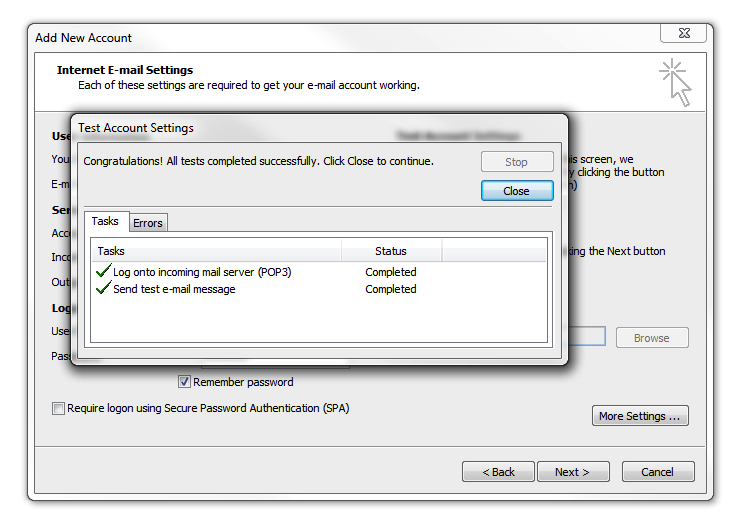Click the field left of Browse

tap(586, 336)
